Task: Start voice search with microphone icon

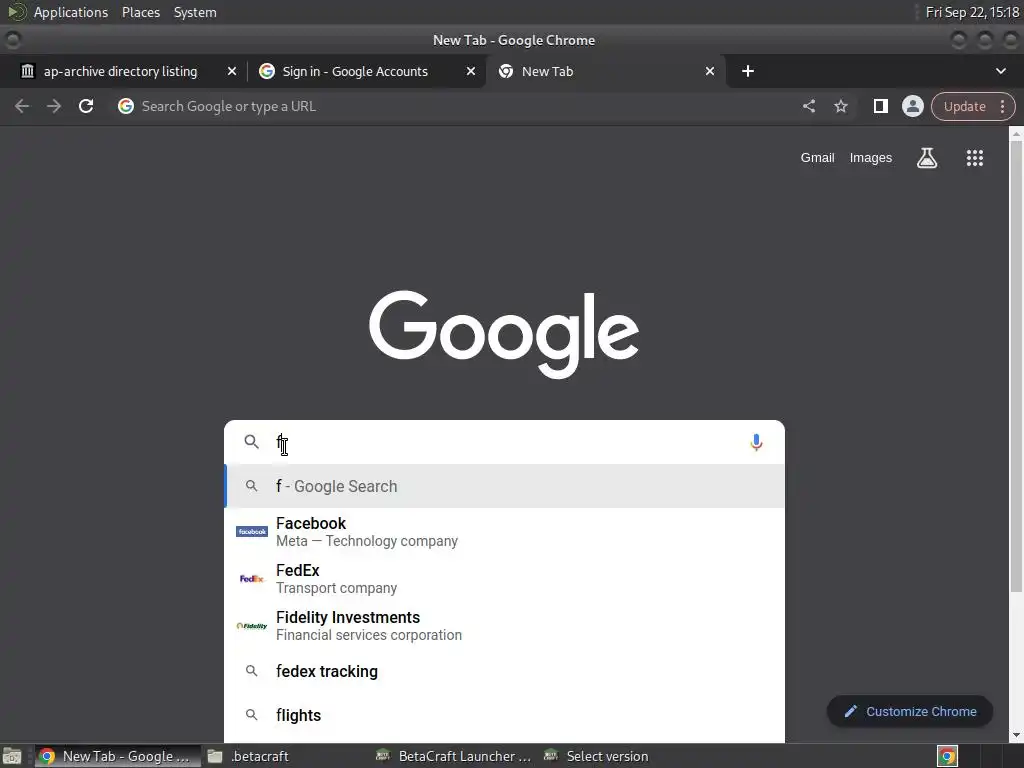Action: (x=756, y=442)
